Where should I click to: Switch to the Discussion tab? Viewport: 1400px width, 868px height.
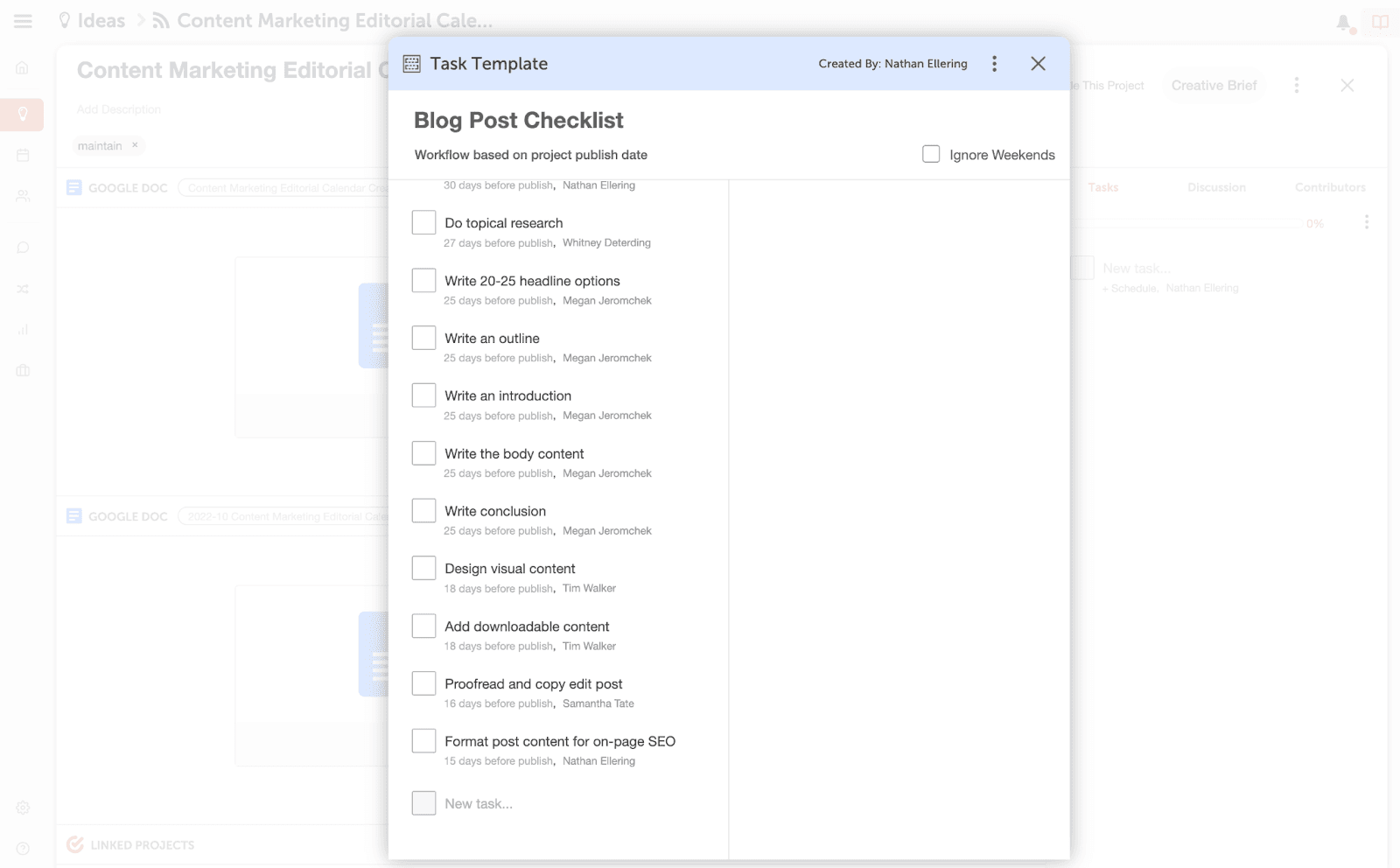tap(1216, 186)
